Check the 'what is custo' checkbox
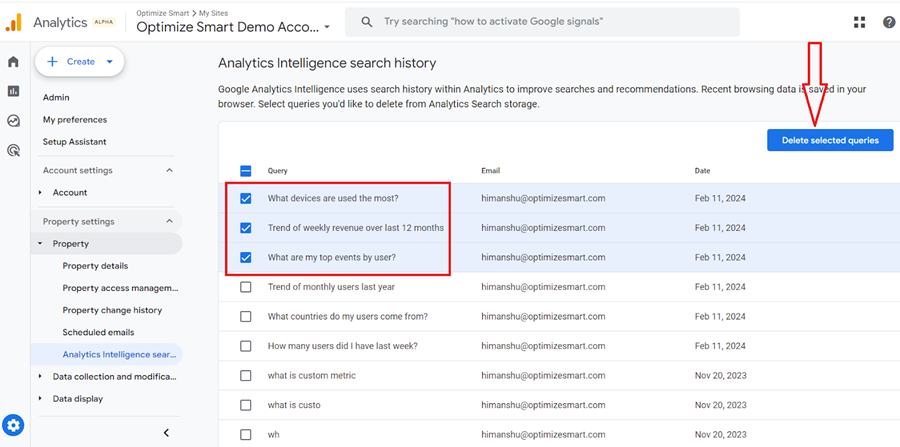 click(x=246, y=405)
